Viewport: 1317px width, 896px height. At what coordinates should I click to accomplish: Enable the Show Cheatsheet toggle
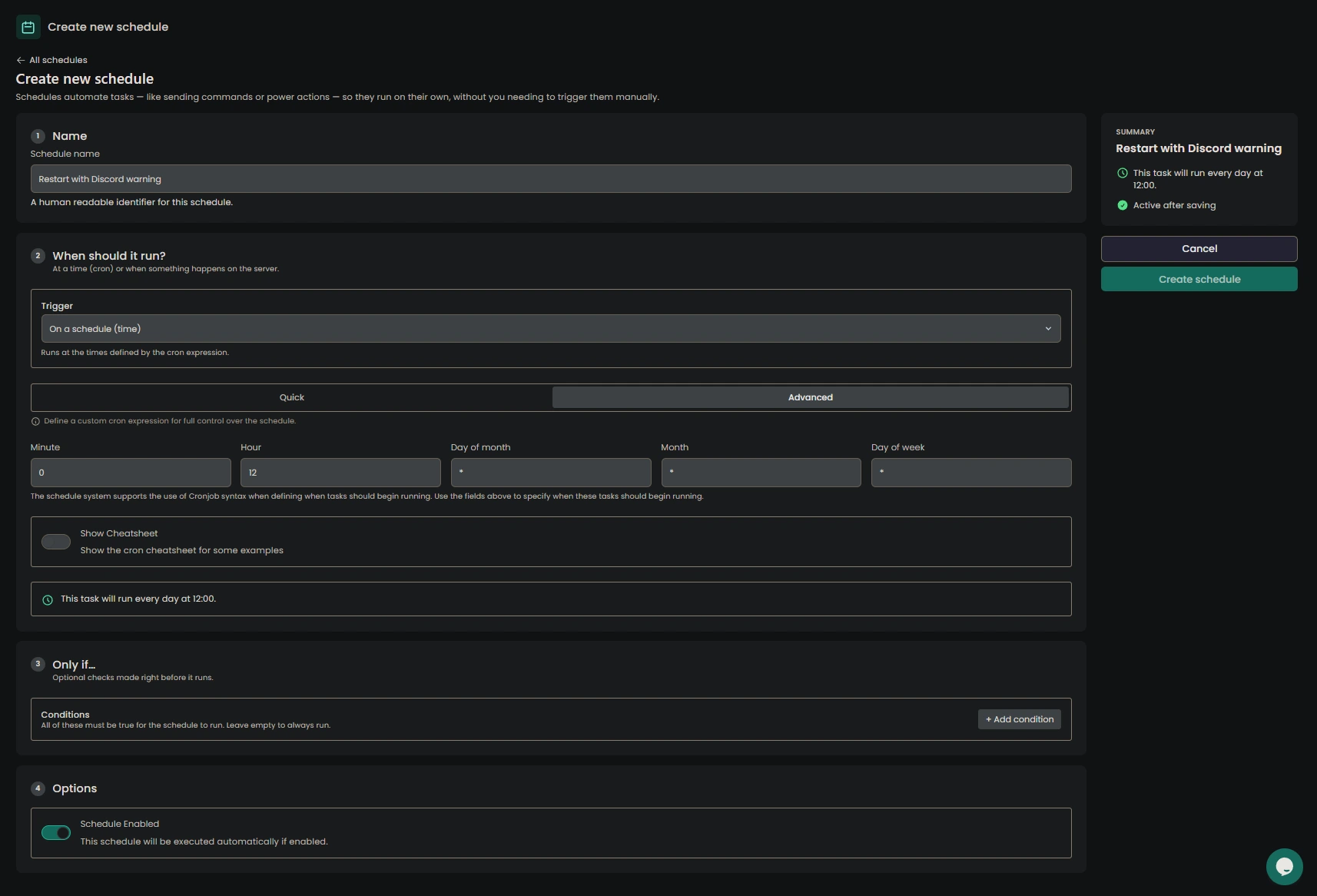56,542
